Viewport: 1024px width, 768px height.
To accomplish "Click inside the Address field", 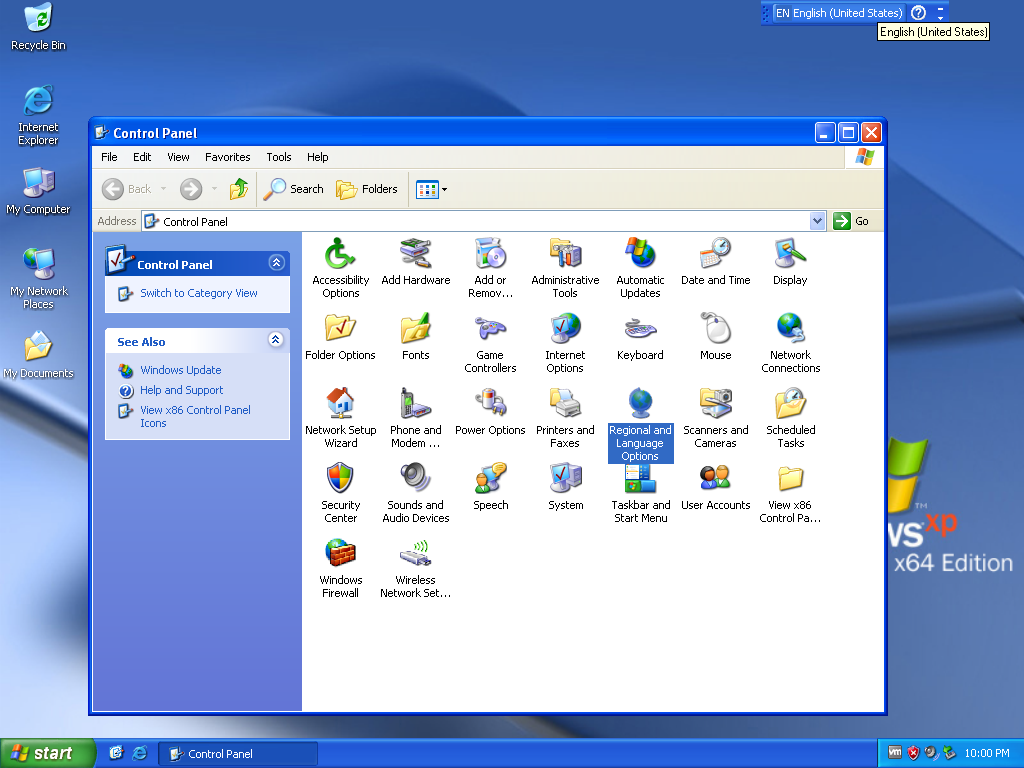I will [483, 221].
